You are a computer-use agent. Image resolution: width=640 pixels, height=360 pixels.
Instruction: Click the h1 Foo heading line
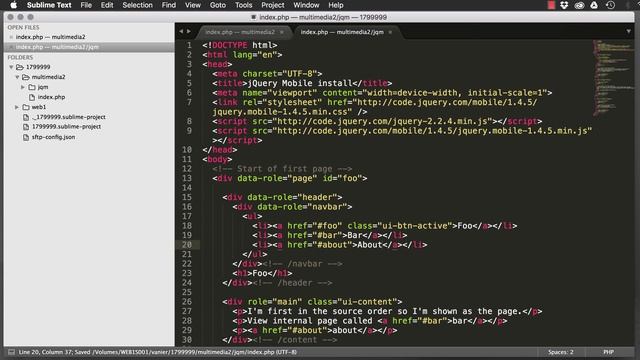click(262, 273)
